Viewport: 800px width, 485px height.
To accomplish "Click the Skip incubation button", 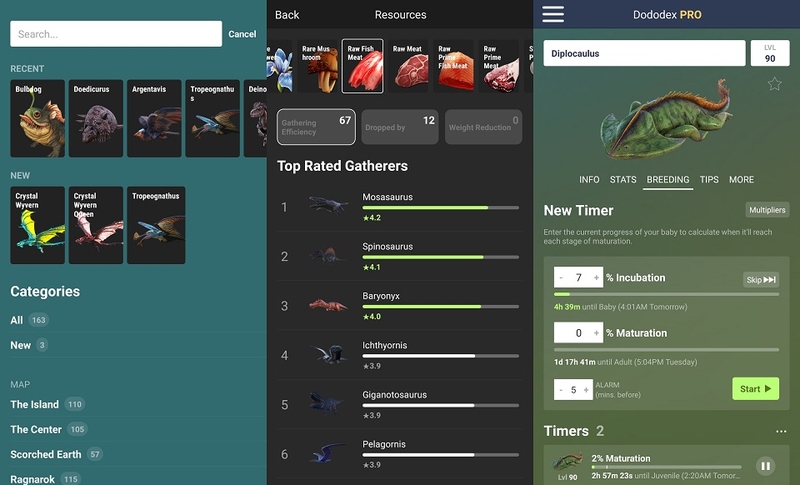I will click(x=761, y=279).
